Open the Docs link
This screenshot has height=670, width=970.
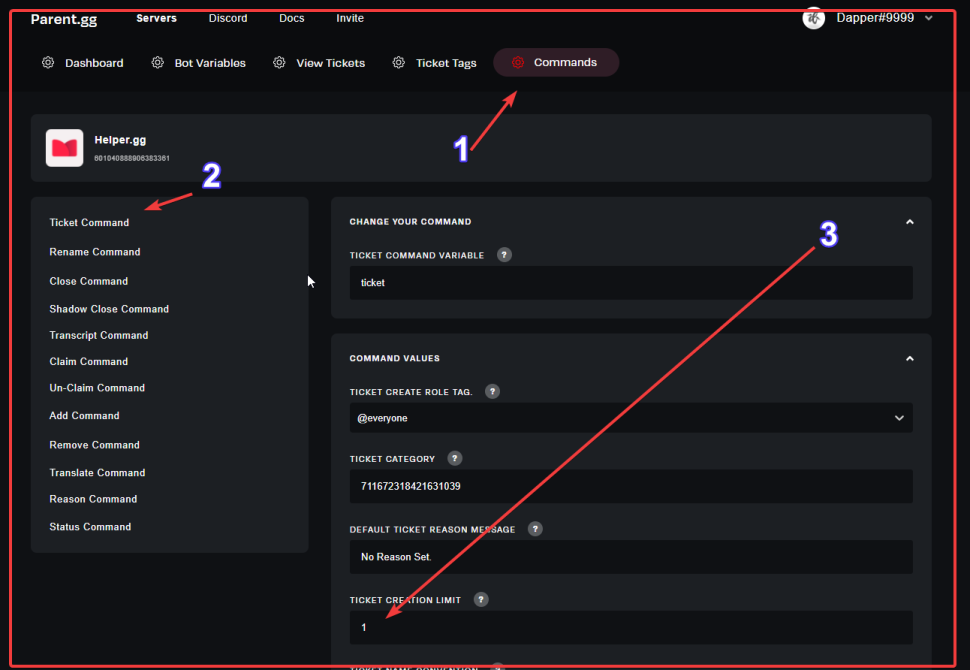click(291, 18)
